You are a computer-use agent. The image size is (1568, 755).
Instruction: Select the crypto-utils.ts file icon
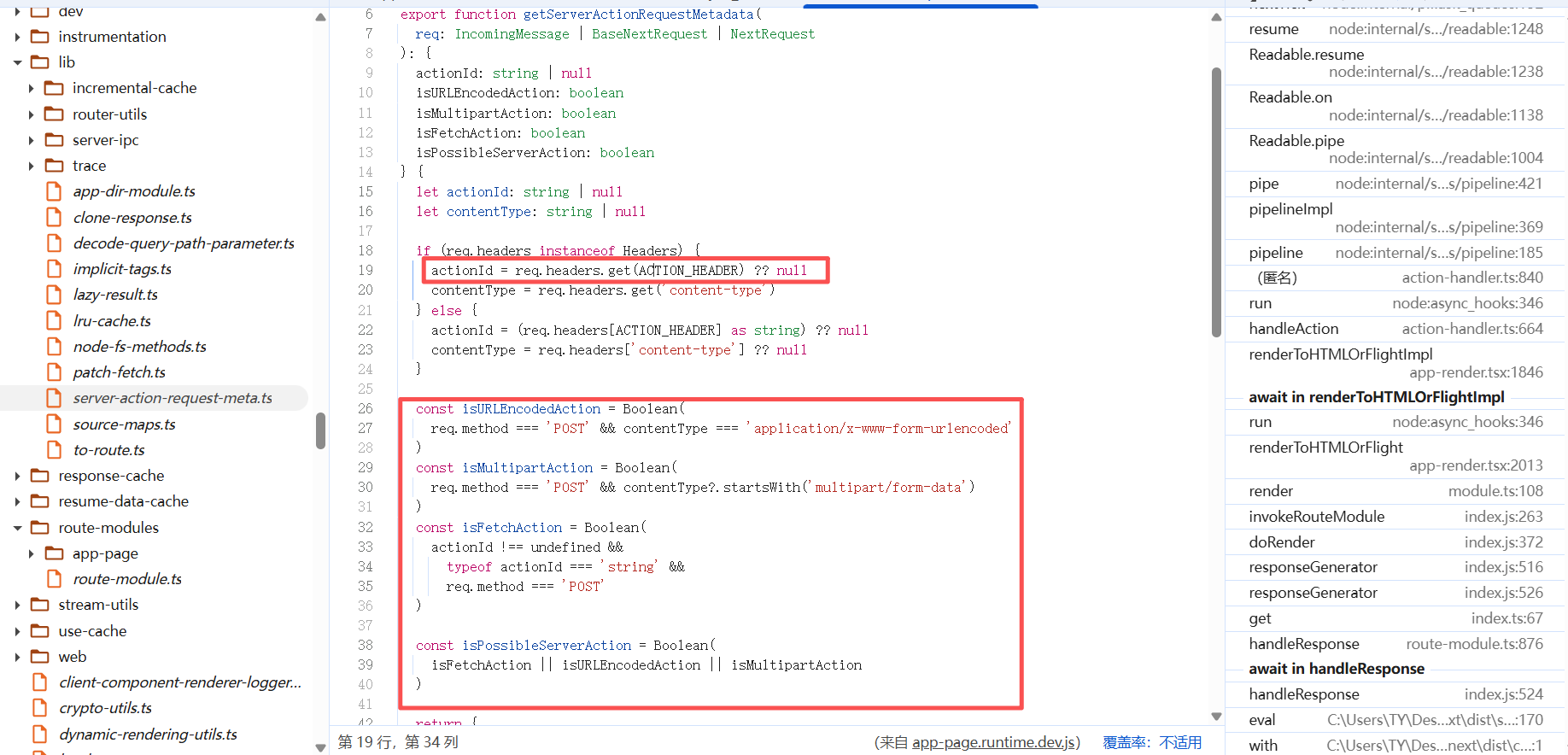click(x=40, y=708)
